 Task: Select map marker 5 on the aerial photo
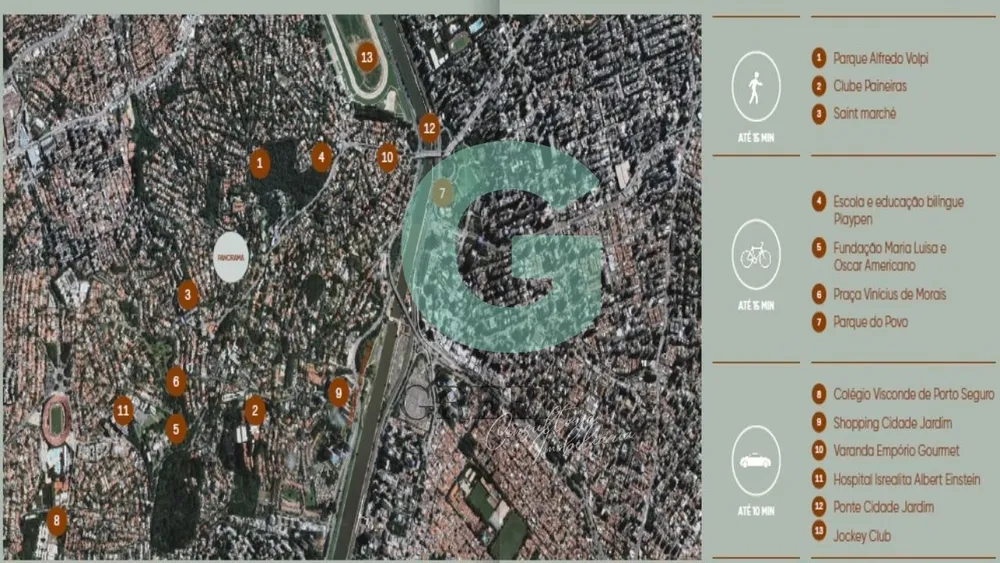coord(175,429)
